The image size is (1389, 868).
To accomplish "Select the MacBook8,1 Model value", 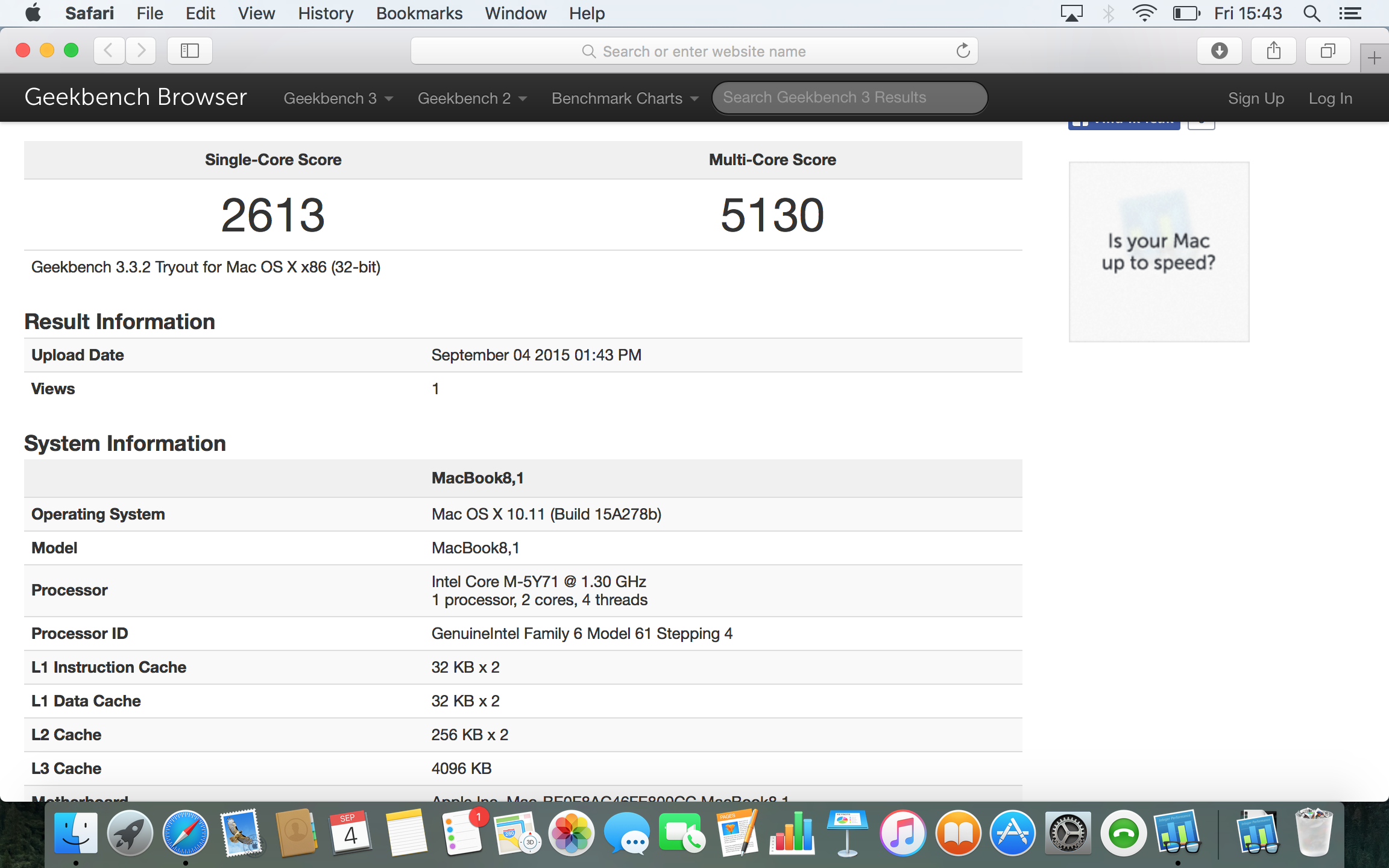I will tap(475, 548).
